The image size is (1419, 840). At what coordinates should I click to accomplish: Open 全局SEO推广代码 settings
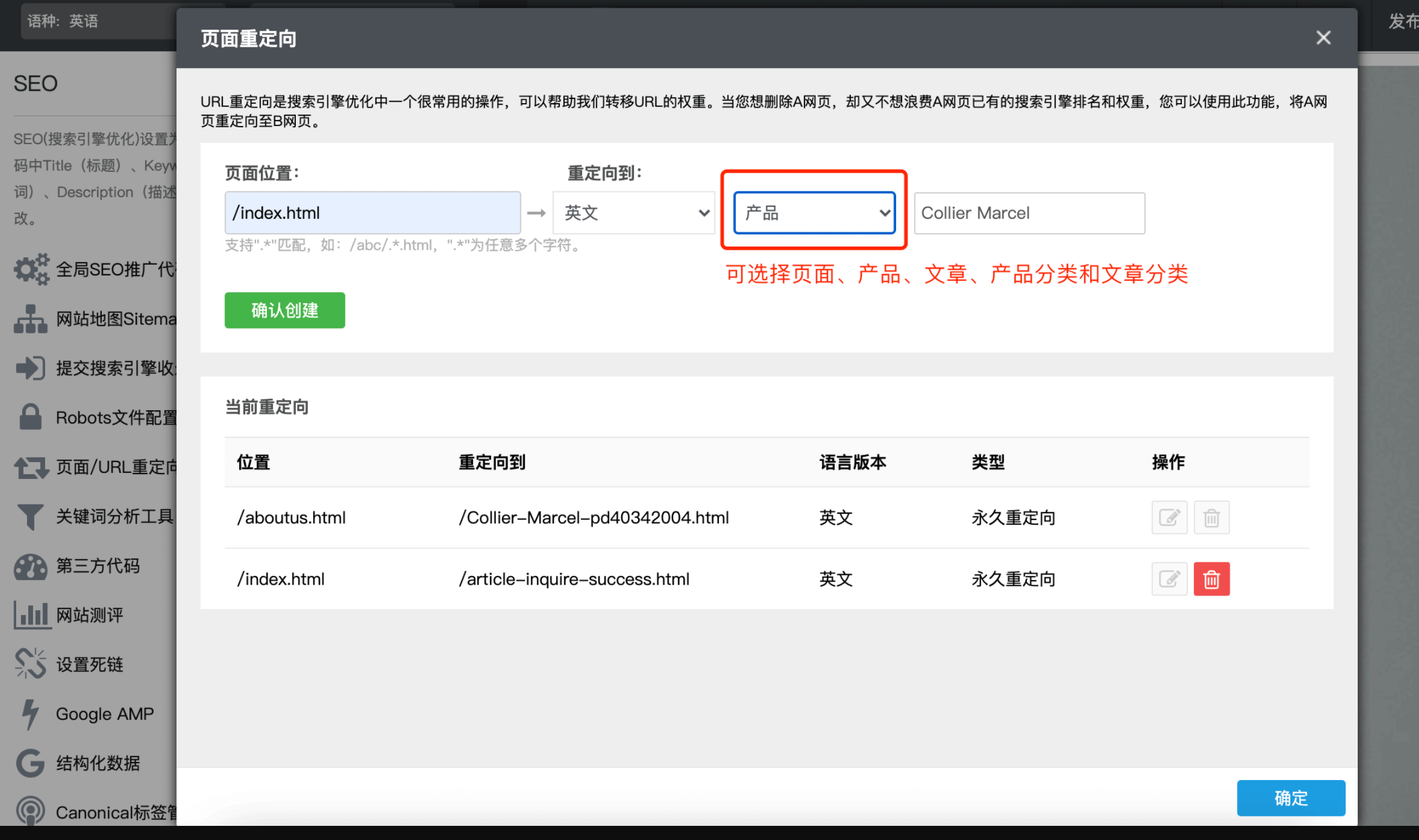94,269
